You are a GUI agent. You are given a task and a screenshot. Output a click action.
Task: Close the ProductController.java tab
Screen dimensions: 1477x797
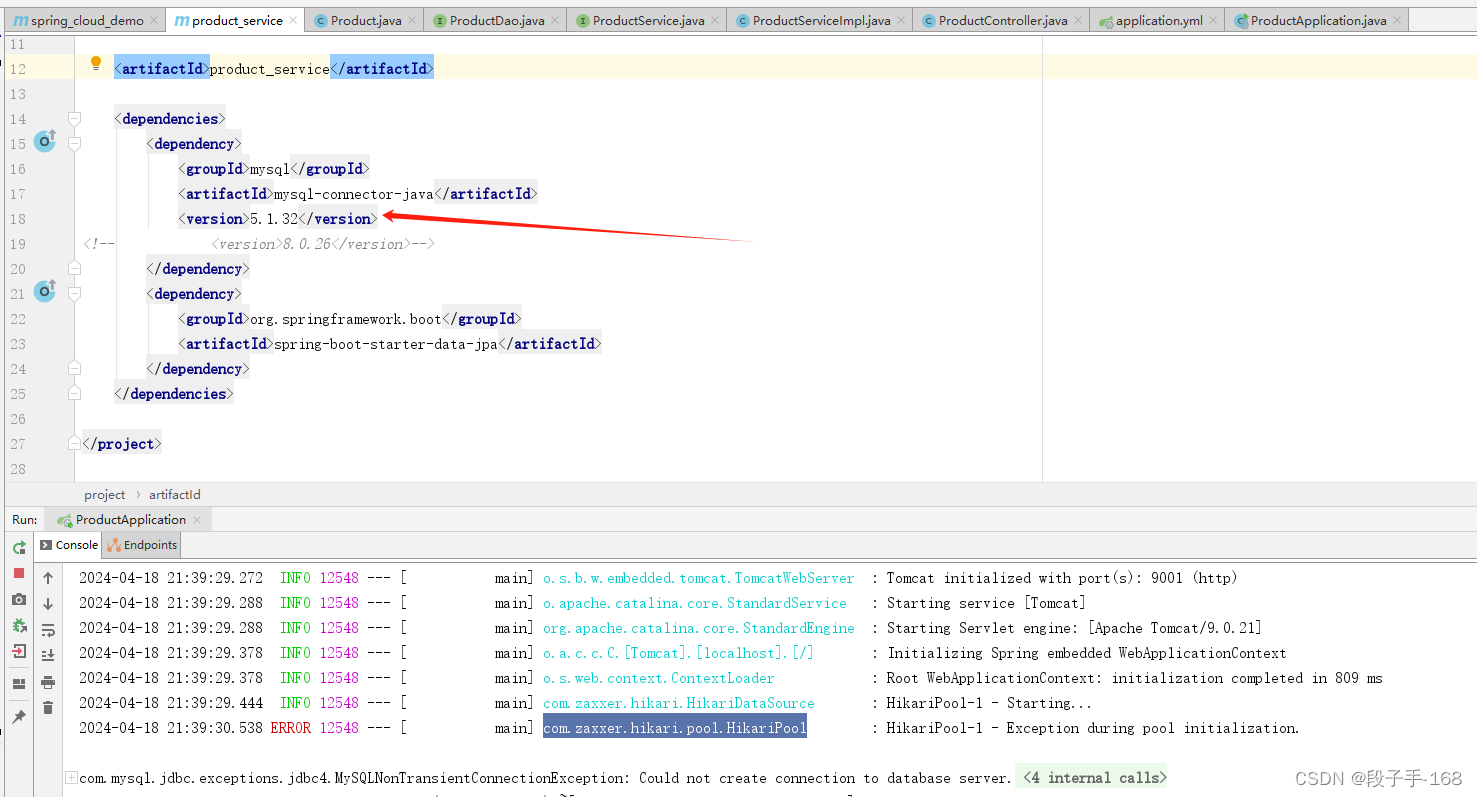point(1078,20)
